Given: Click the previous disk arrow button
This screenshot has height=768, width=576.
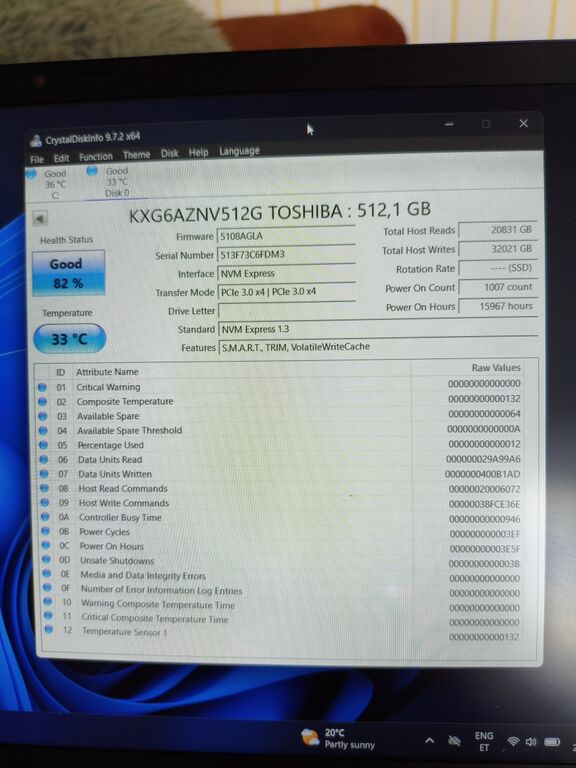Looking at the screenshot, I should pyautogui.click(x=40, y=218).
